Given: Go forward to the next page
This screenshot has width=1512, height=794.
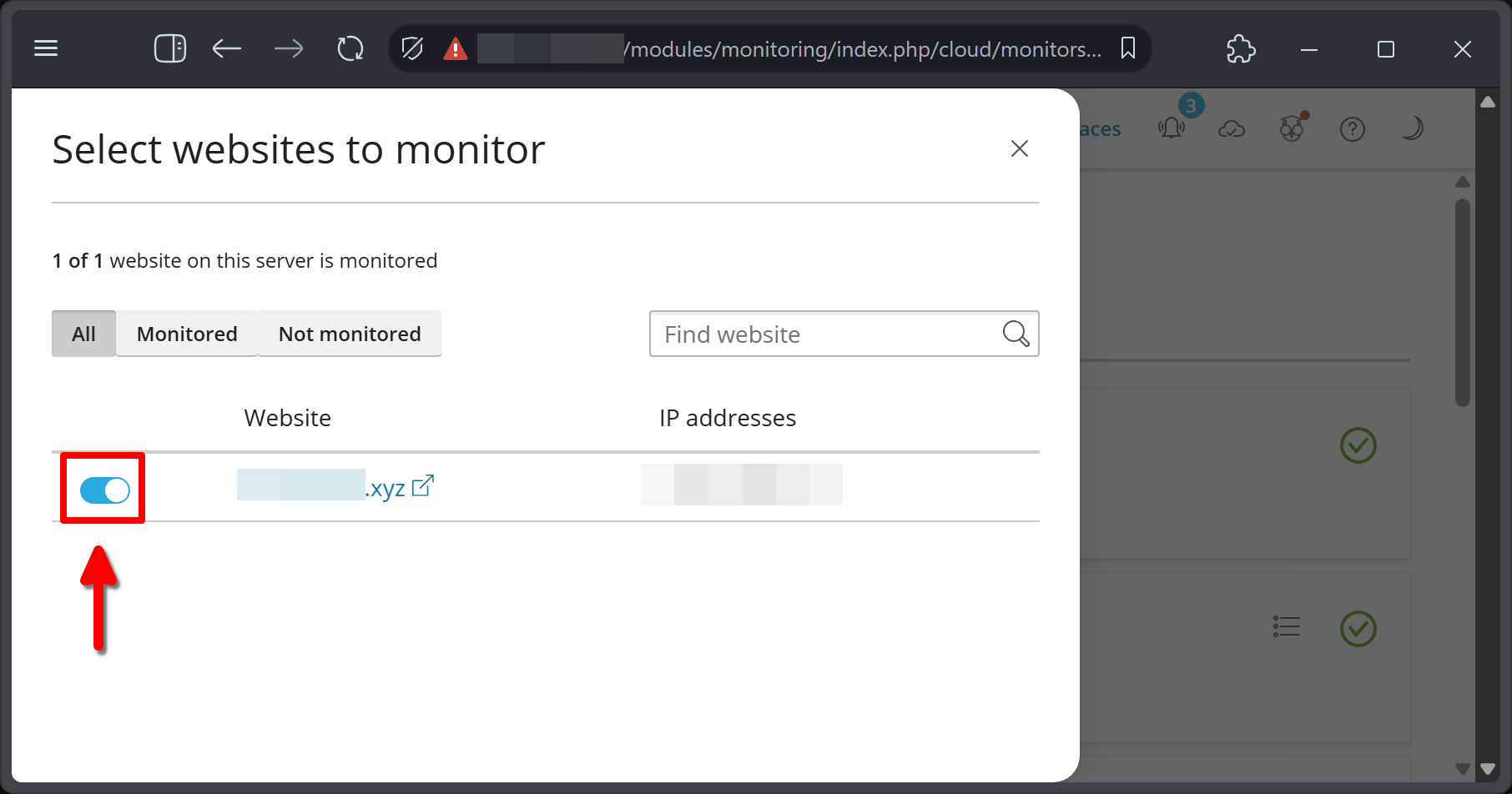Looking at the screenshot, I should [289, 49].
